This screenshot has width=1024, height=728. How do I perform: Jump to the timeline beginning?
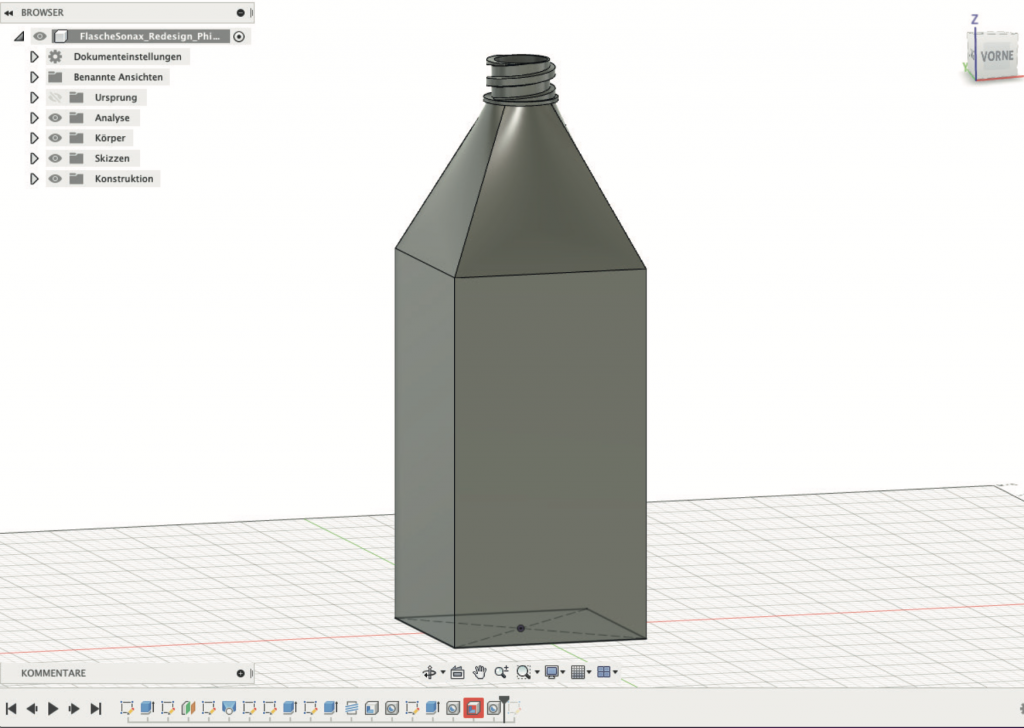click(11, 708)
